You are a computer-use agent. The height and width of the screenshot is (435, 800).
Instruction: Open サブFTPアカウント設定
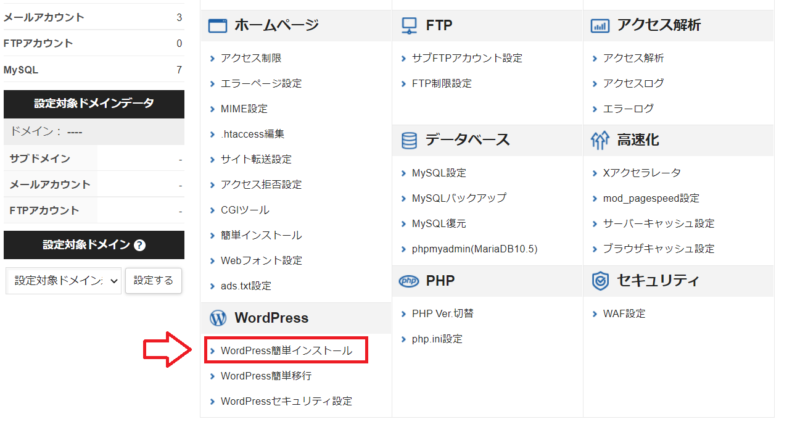tap(467, 58)
